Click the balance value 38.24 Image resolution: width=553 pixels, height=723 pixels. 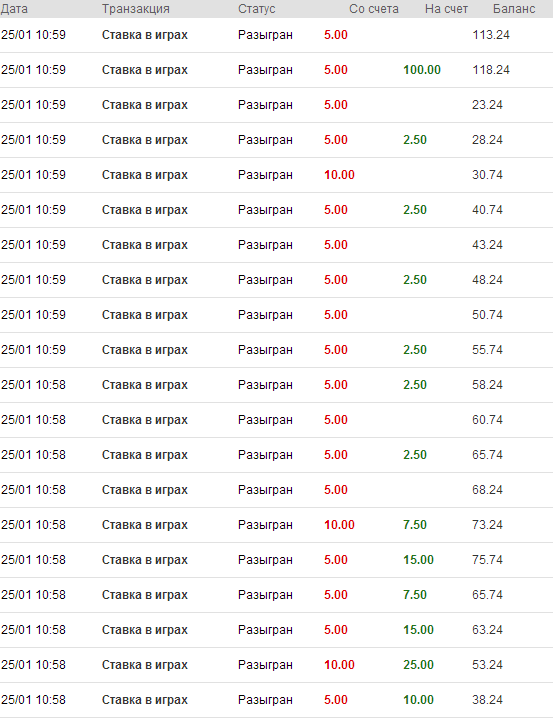click(487, 700)
